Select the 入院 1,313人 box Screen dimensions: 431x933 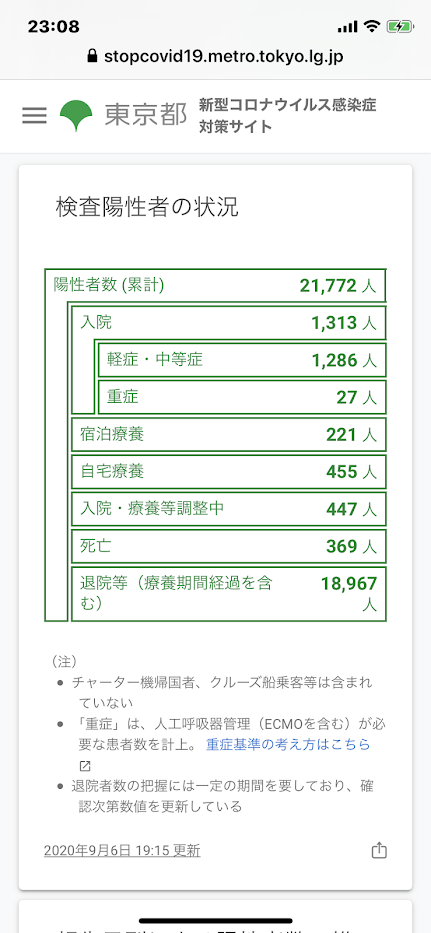[x=229, y=323]
